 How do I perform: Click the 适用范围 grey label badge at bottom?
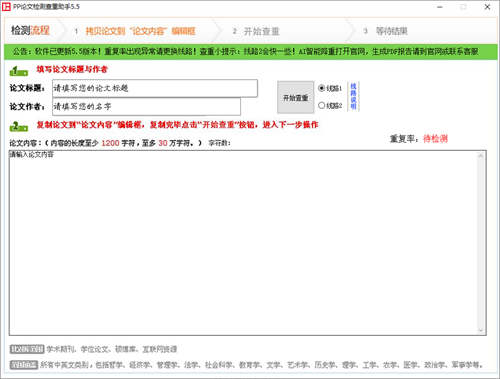click(x=23, y=365)
